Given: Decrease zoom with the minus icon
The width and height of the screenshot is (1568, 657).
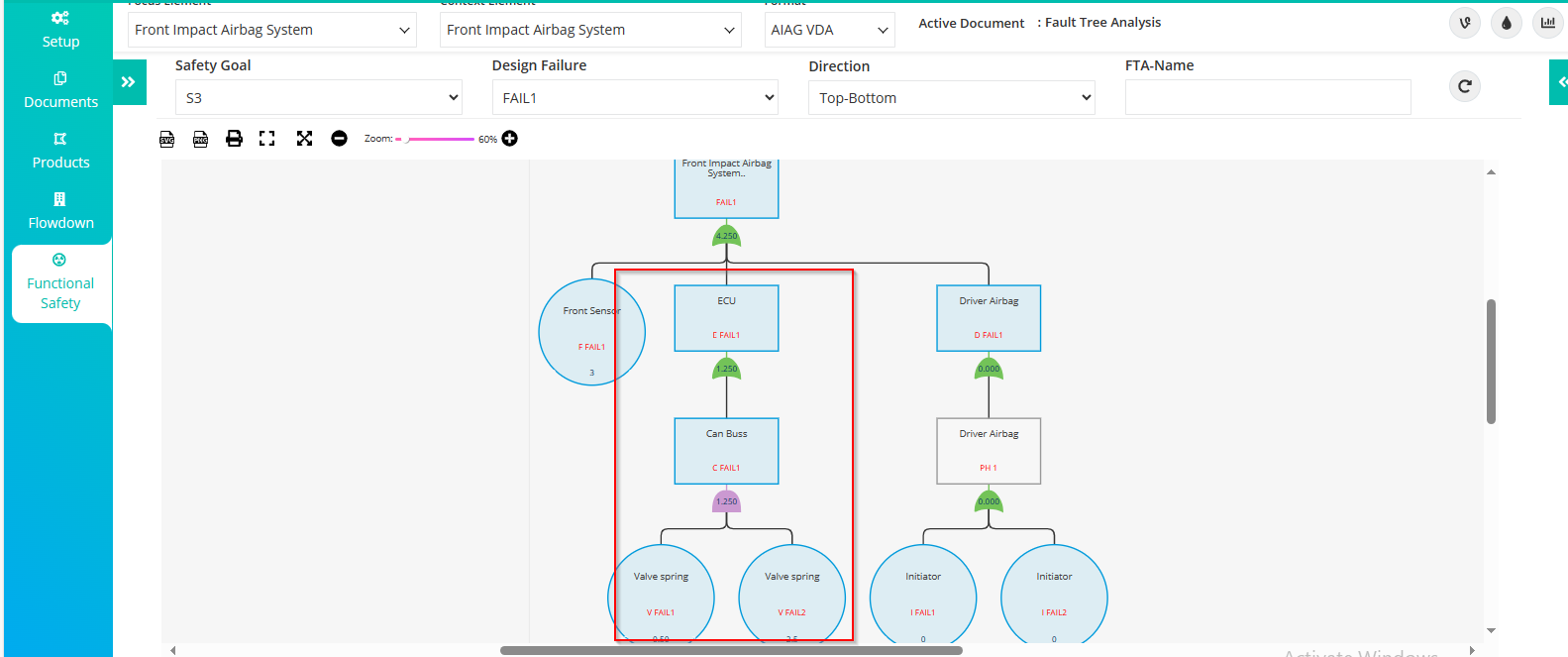Looking at the screenshot, I should coord(339,139).
